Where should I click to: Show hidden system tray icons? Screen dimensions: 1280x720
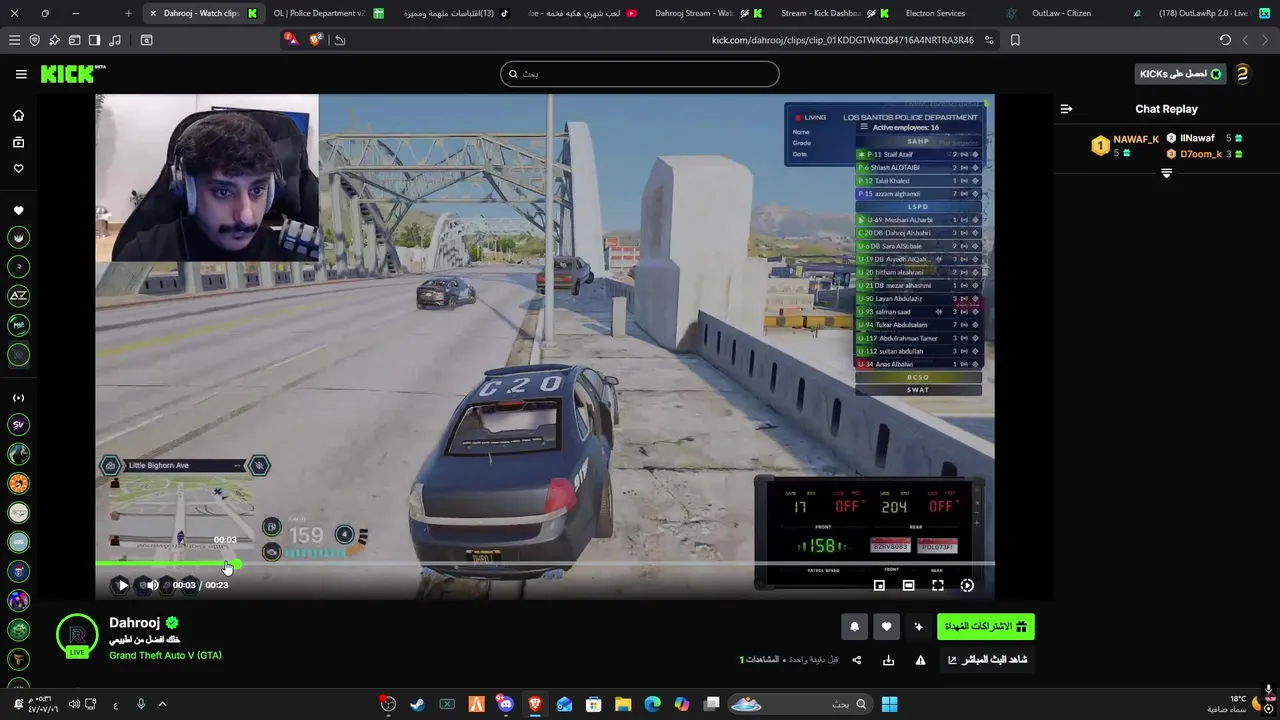tap(163, 704)
